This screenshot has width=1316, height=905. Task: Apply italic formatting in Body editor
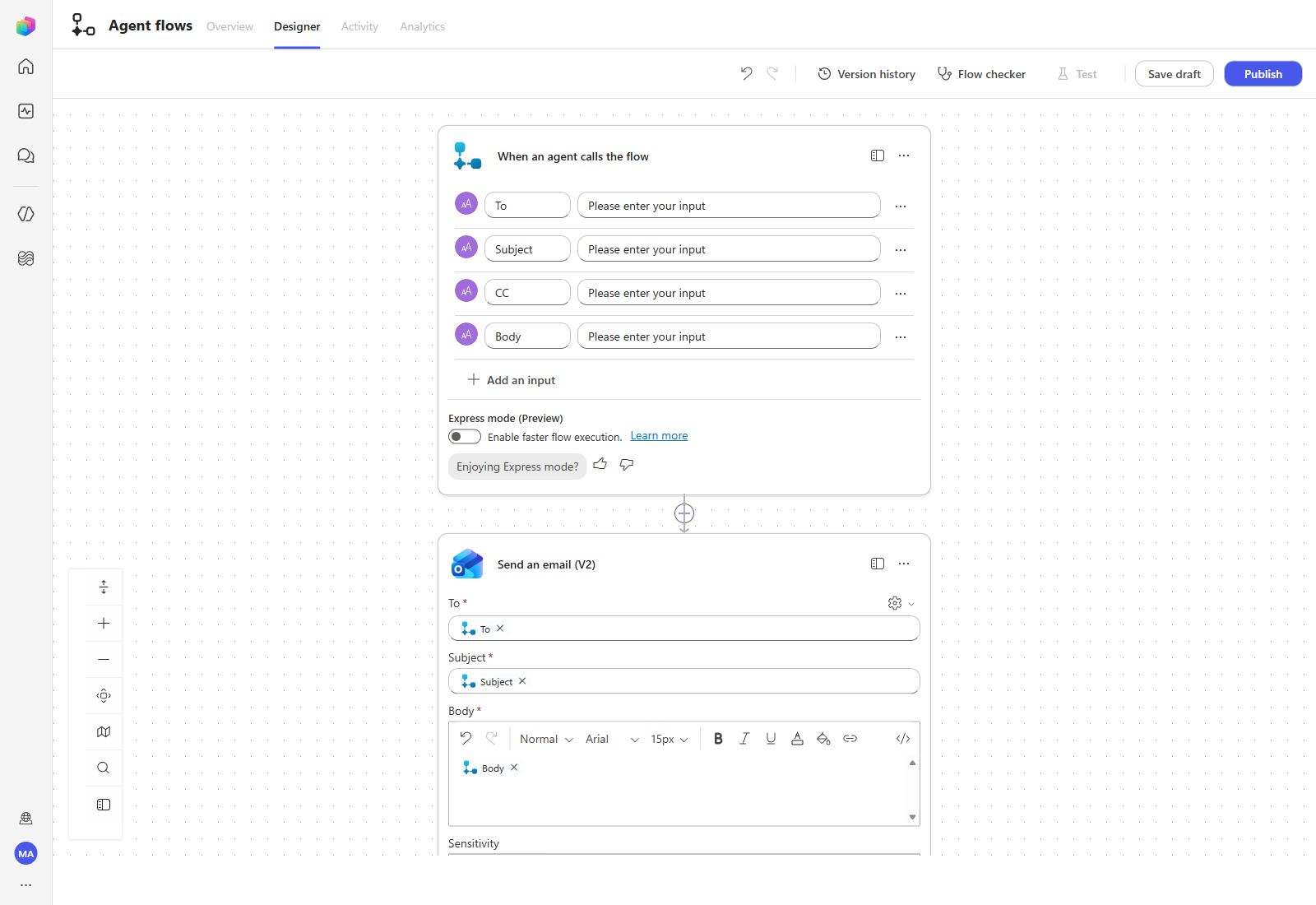(x=744, y=739)
